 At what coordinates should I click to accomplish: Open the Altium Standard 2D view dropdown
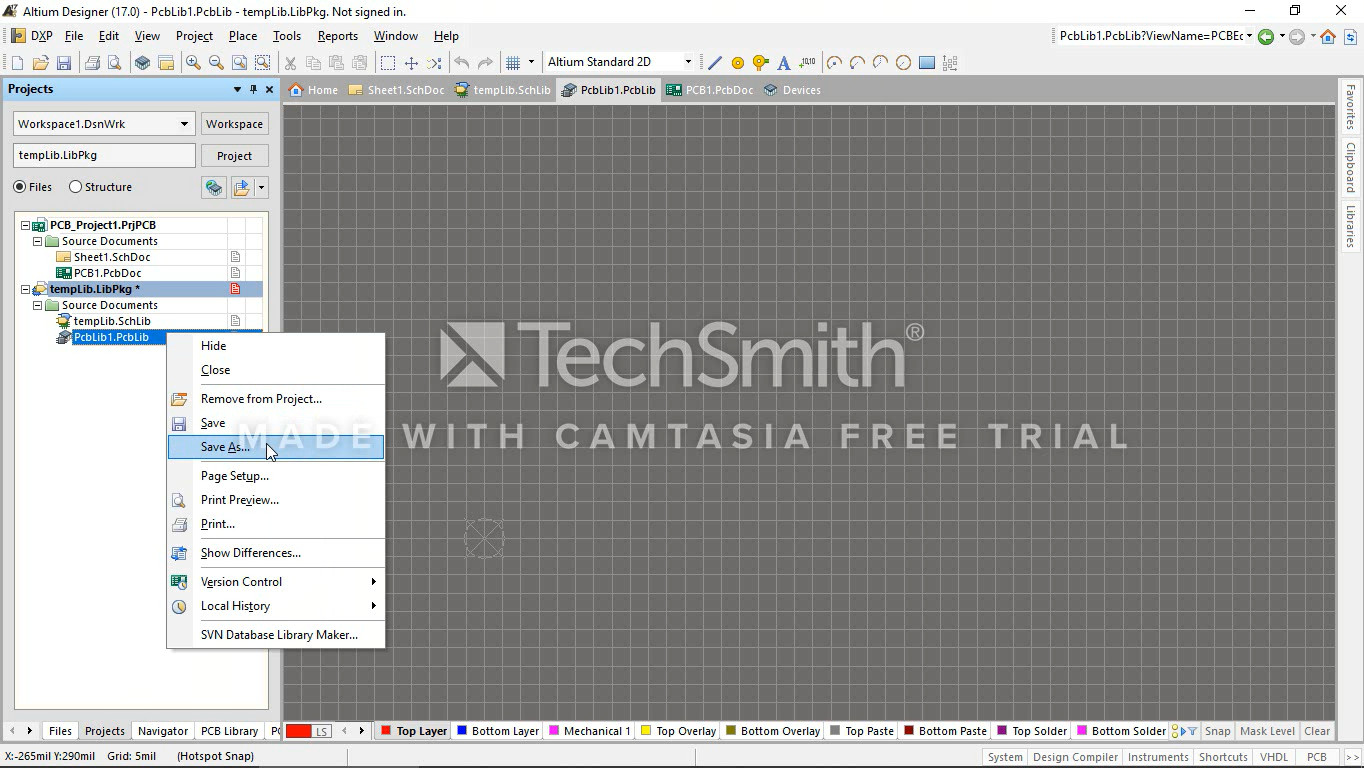(688, 62)
